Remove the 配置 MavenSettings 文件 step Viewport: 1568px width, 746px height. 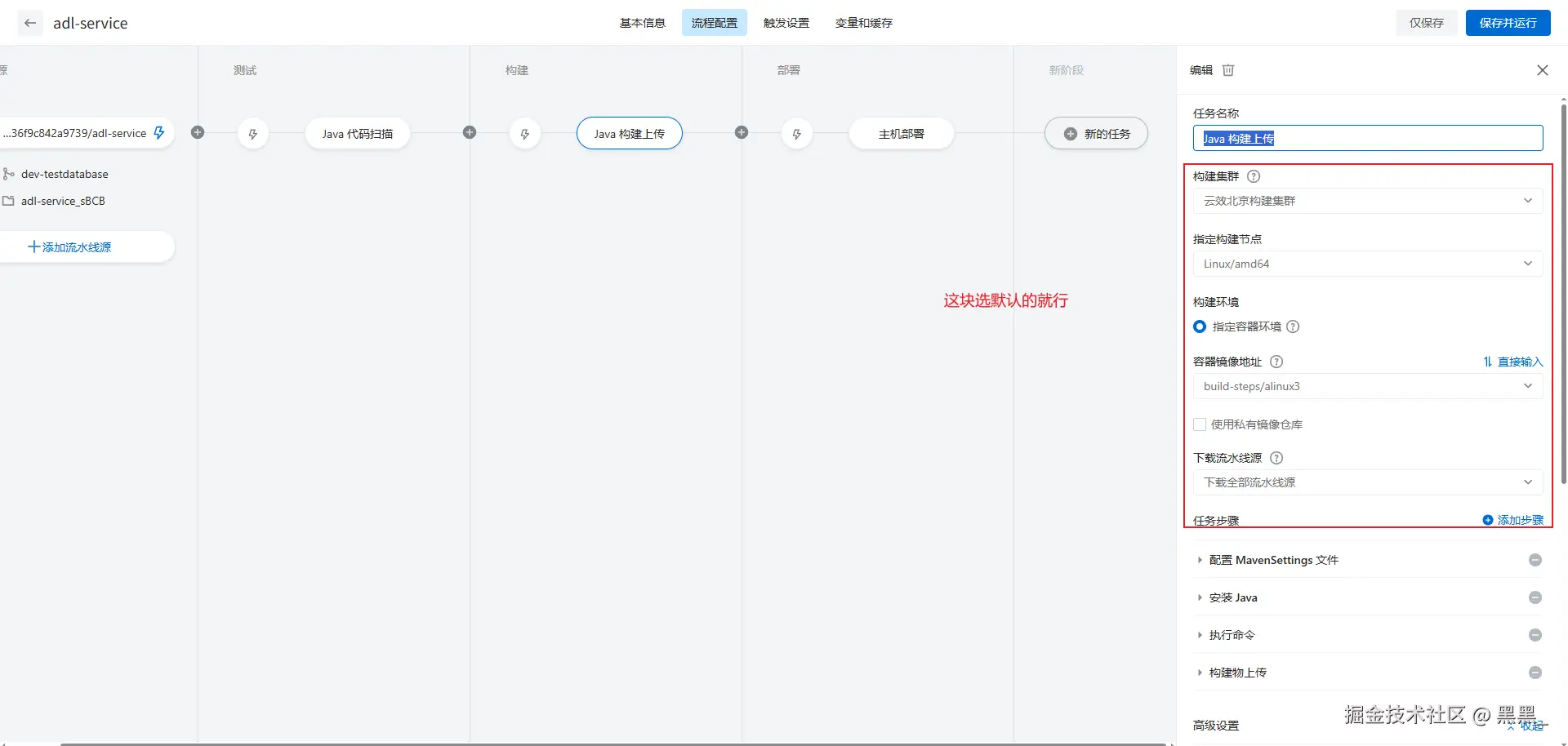(x=1535, y=560)
